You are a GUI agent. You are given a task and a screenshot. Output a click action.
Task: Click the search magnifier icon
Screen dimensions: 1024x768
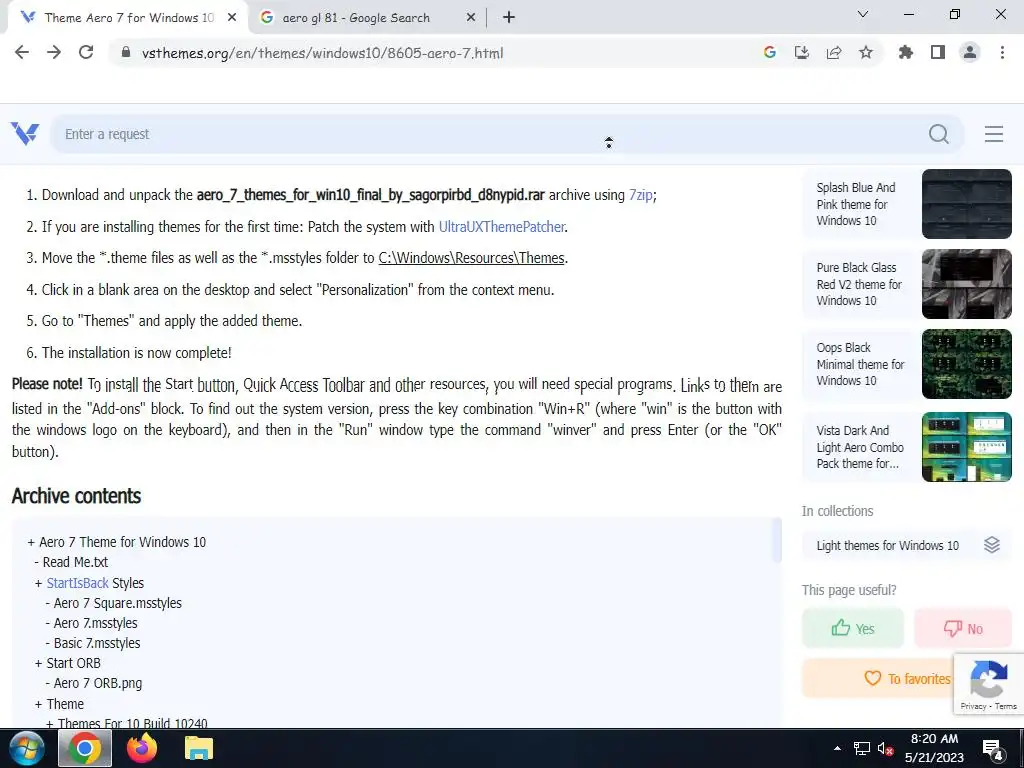[x=938, y=134]
